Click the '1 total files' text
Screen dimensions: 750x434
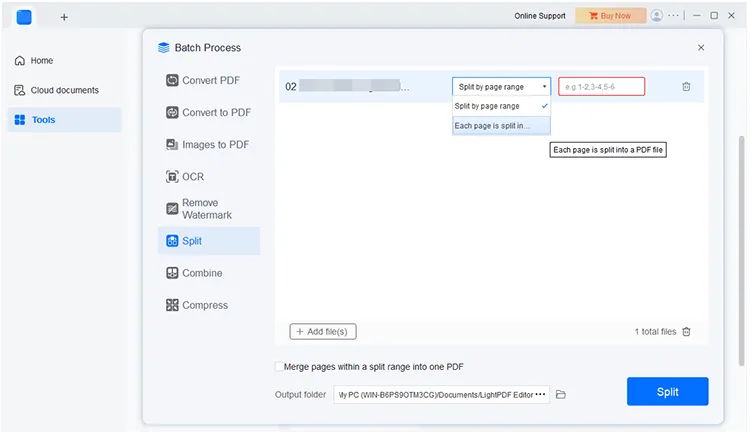click(x=655, y=332)
